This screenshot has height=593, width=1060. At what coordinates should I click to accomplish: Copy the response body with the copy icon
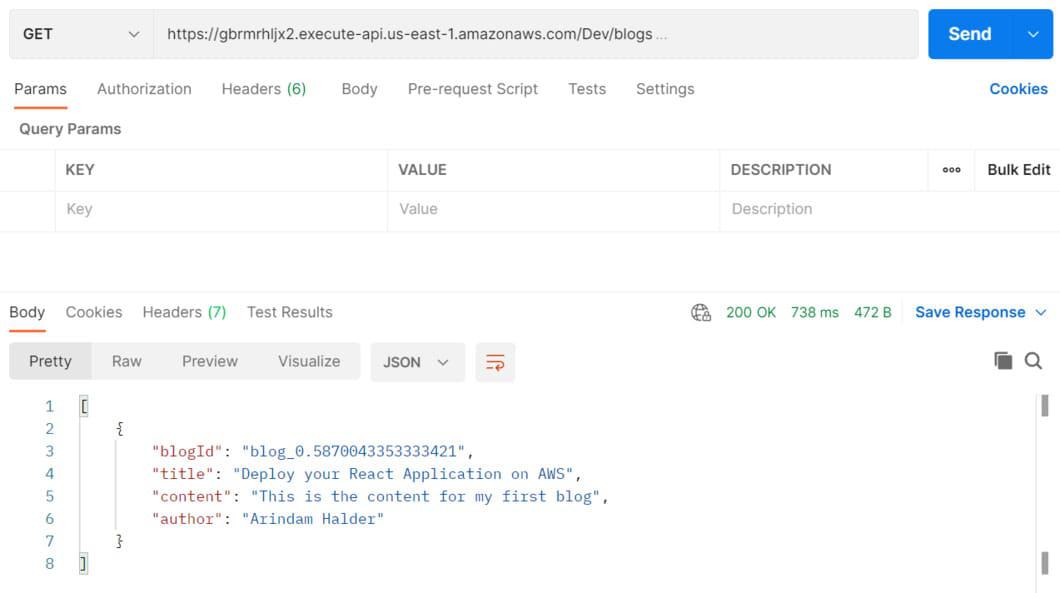(x=1003, y=361)
